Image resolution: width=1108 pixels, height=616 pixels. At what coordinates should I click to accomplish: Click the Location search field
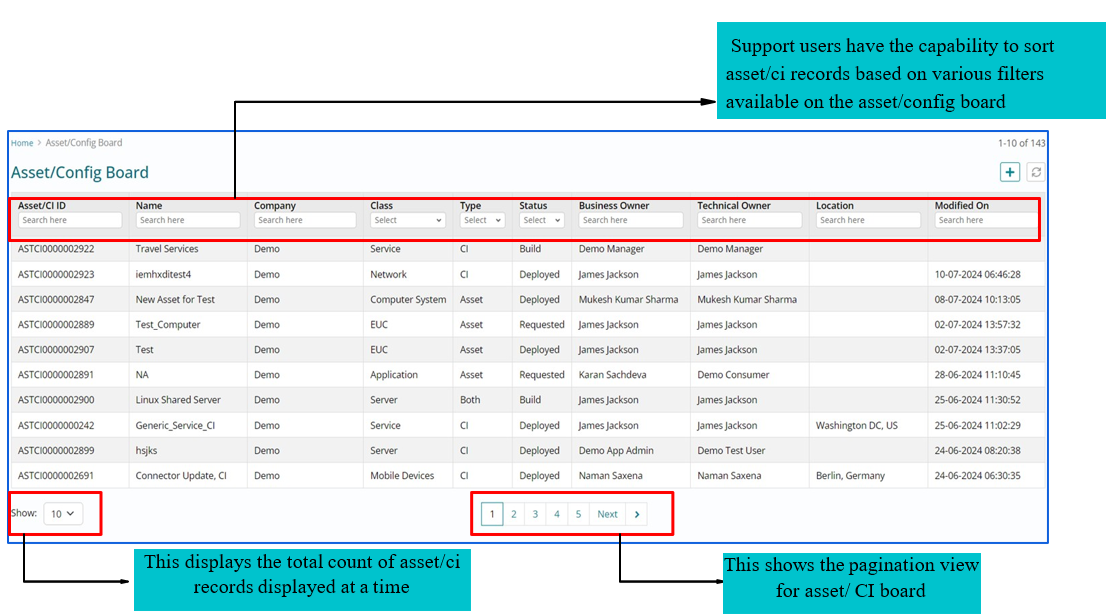(x=868, y=220)
